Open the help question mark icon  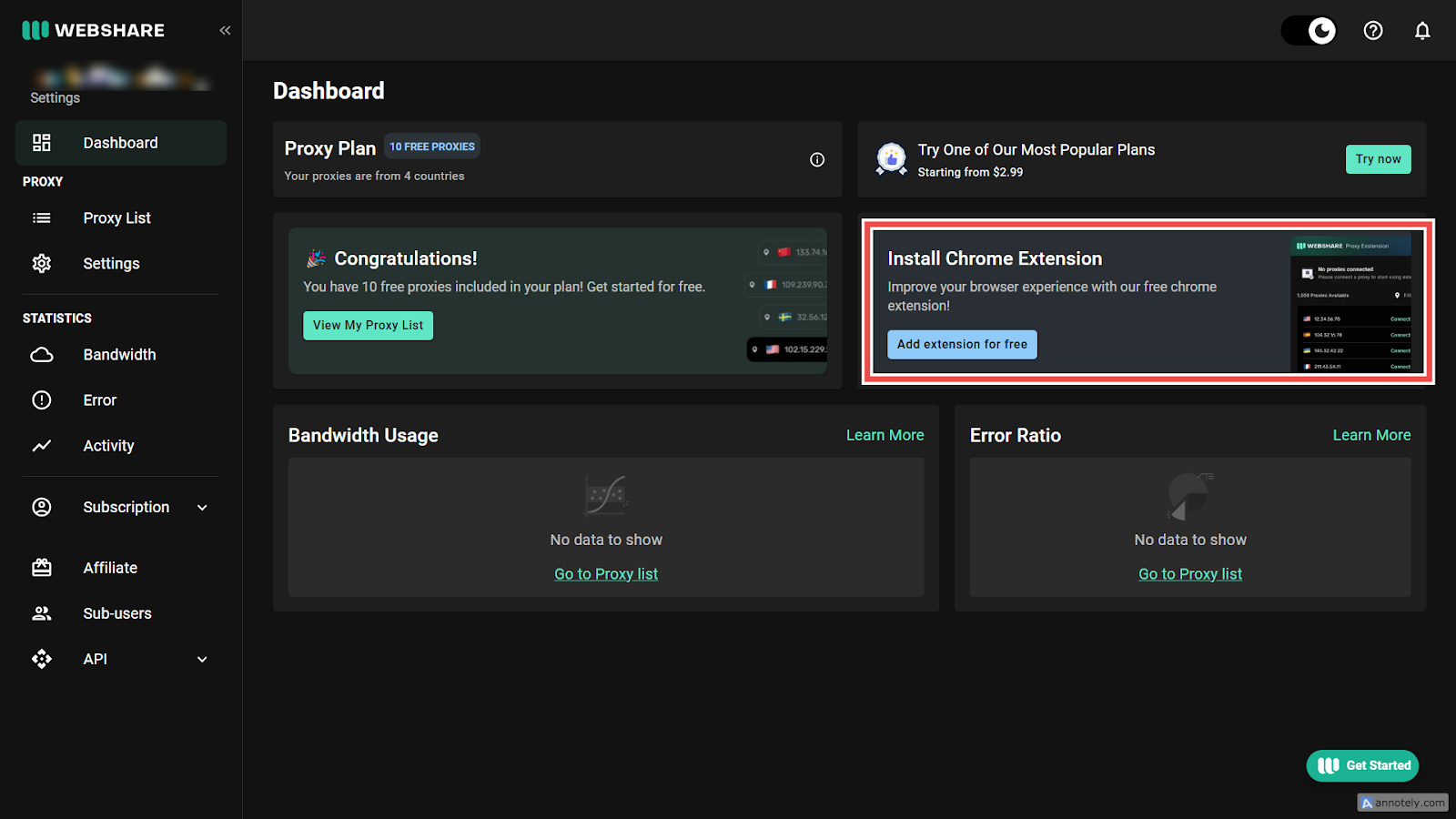tap(1373, 30)
